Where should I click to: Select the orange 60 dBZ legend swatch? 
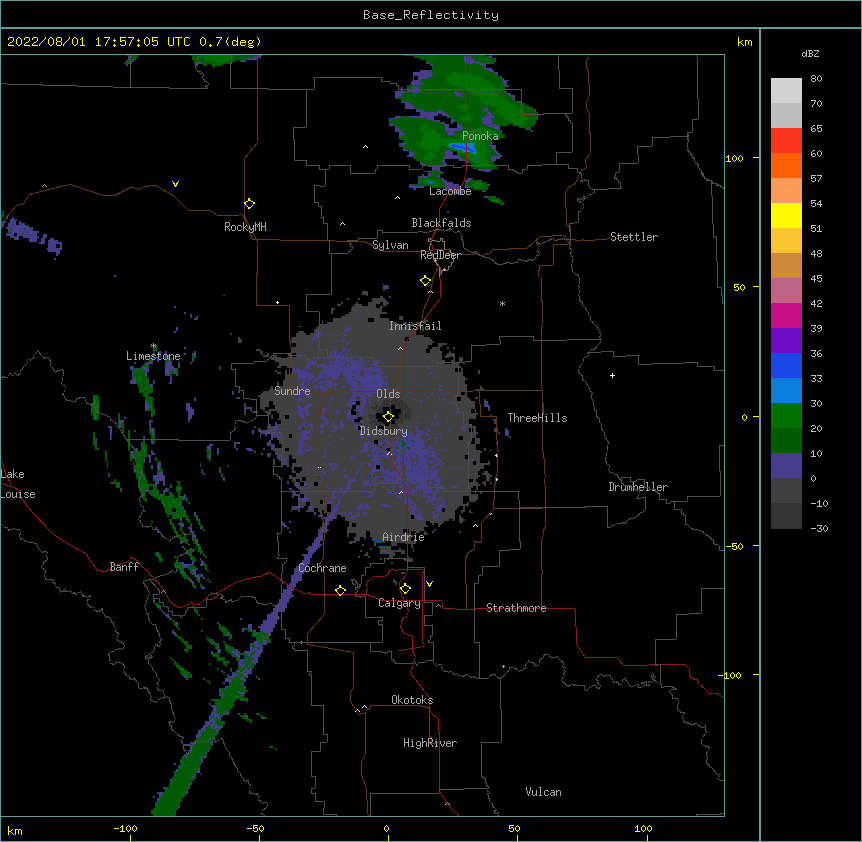[786, 165]
